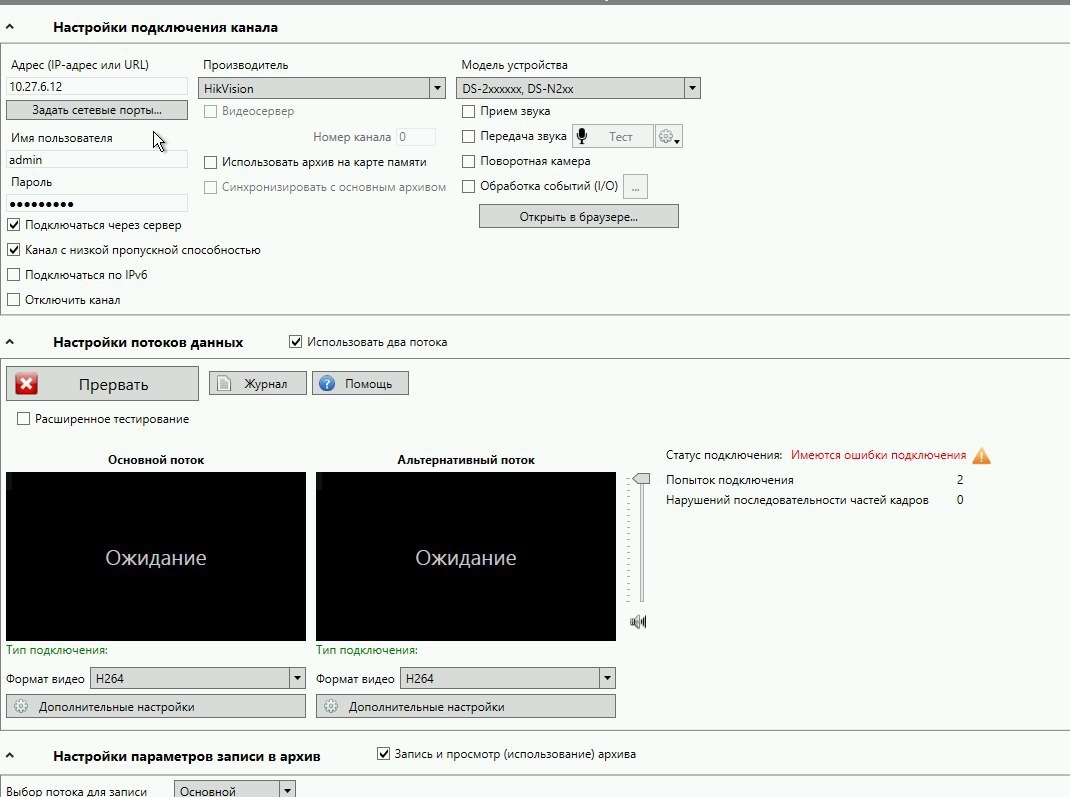This screenshot has height=797, width=1070.
Task: Open Выбор потока для записи dropdown
Action: pyautogui.click(x=288, y=790)
